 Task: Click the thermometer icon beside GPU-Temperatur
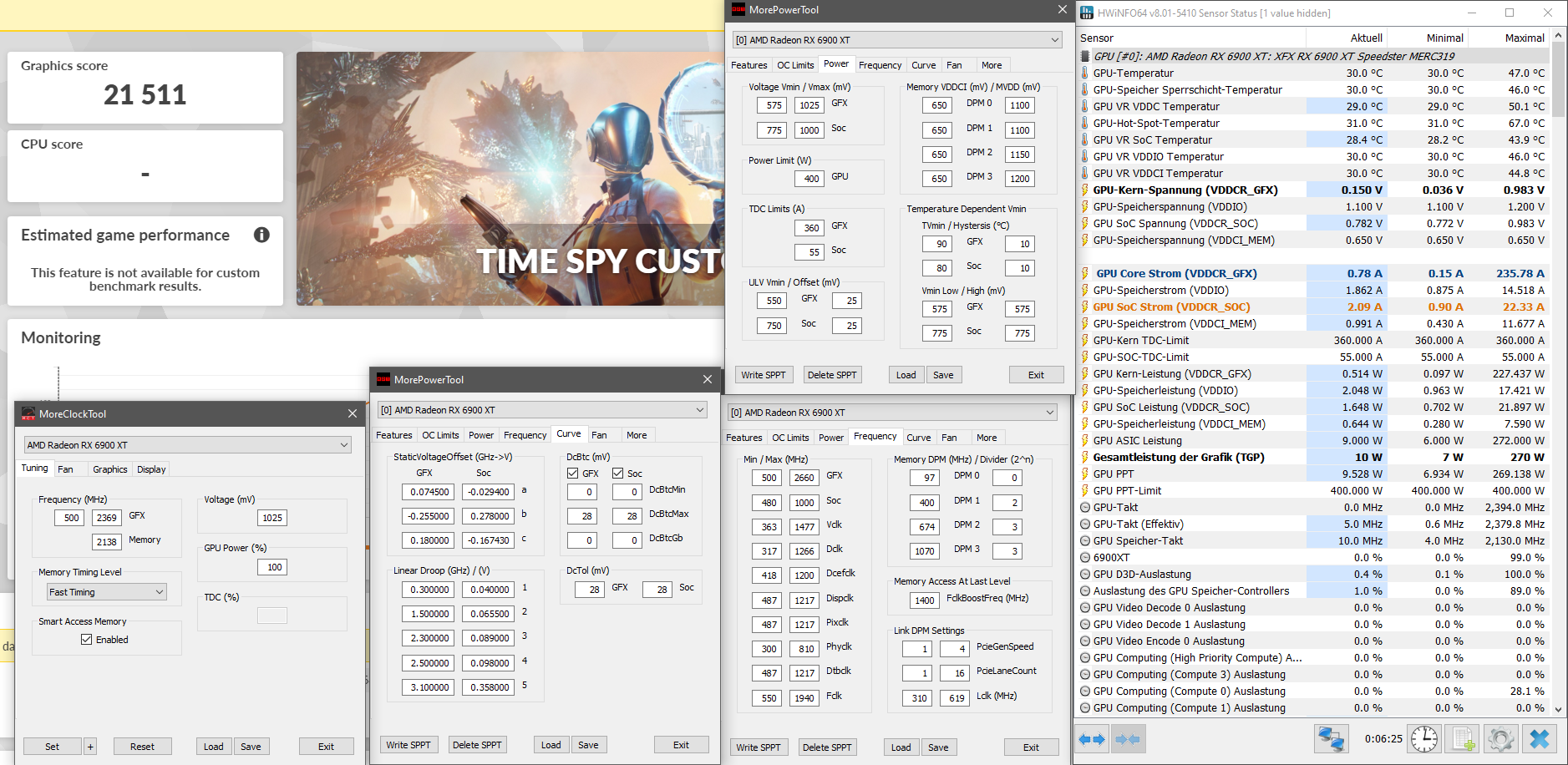[x=1085, y=73]
